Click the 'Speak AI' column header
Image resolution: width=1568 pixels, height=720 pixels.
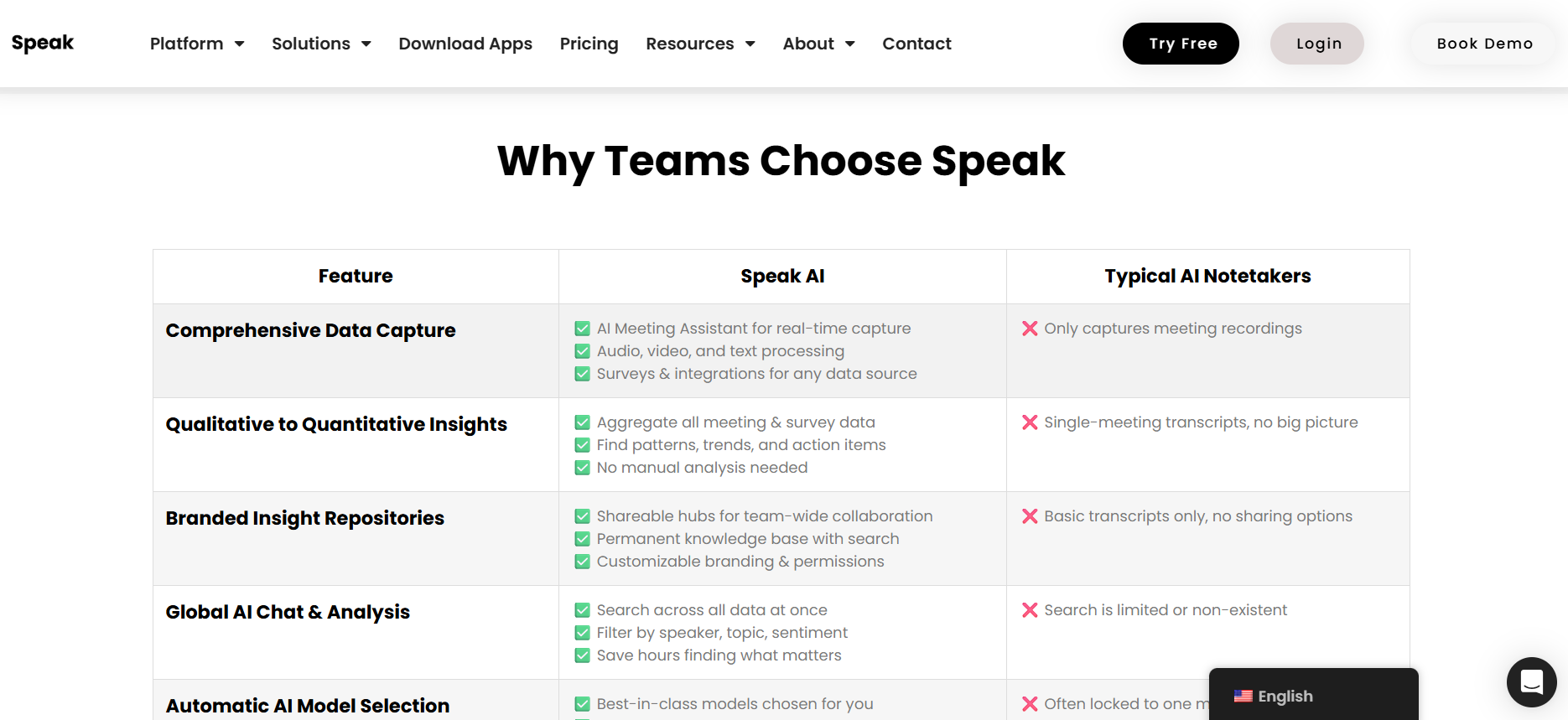[x=782, y=277]
